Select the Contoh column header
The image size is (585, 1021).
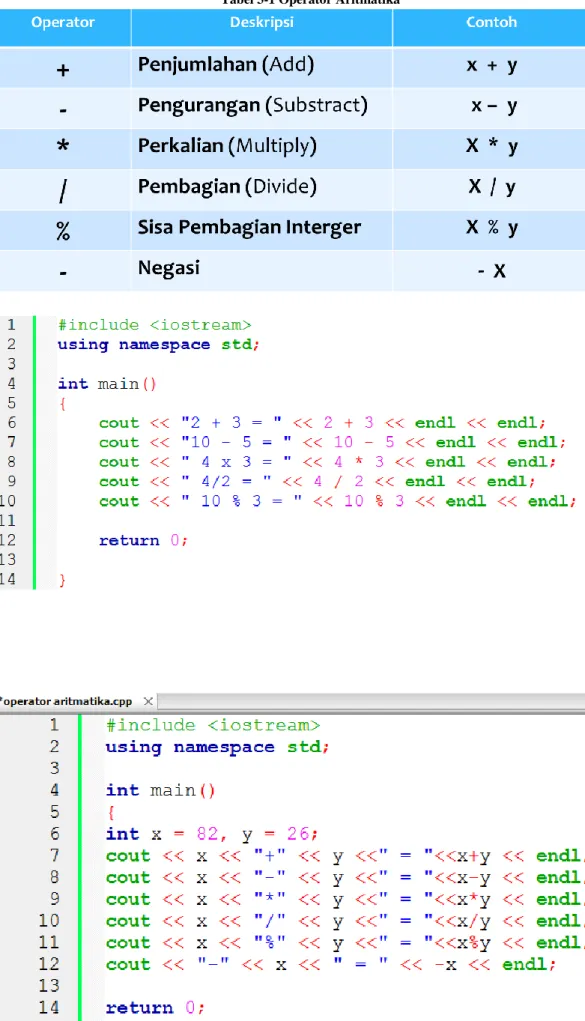491,22
